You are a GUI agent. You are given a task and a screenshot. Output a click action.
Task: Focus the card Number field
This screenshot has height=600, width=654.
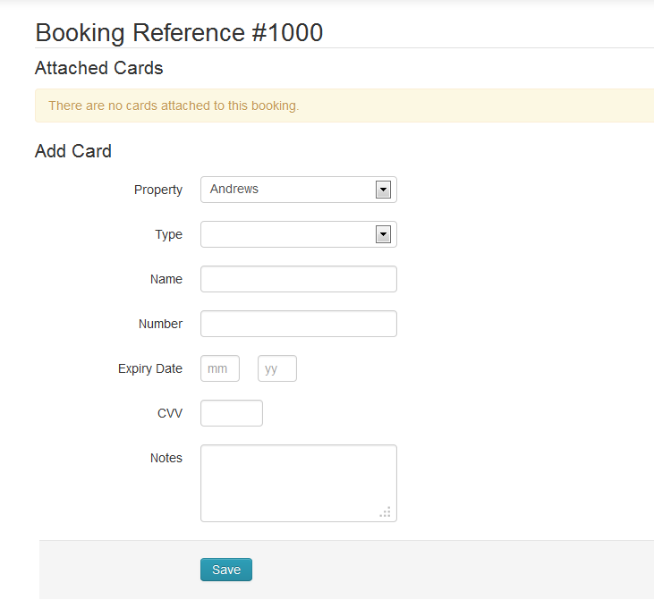pos(298,324)
